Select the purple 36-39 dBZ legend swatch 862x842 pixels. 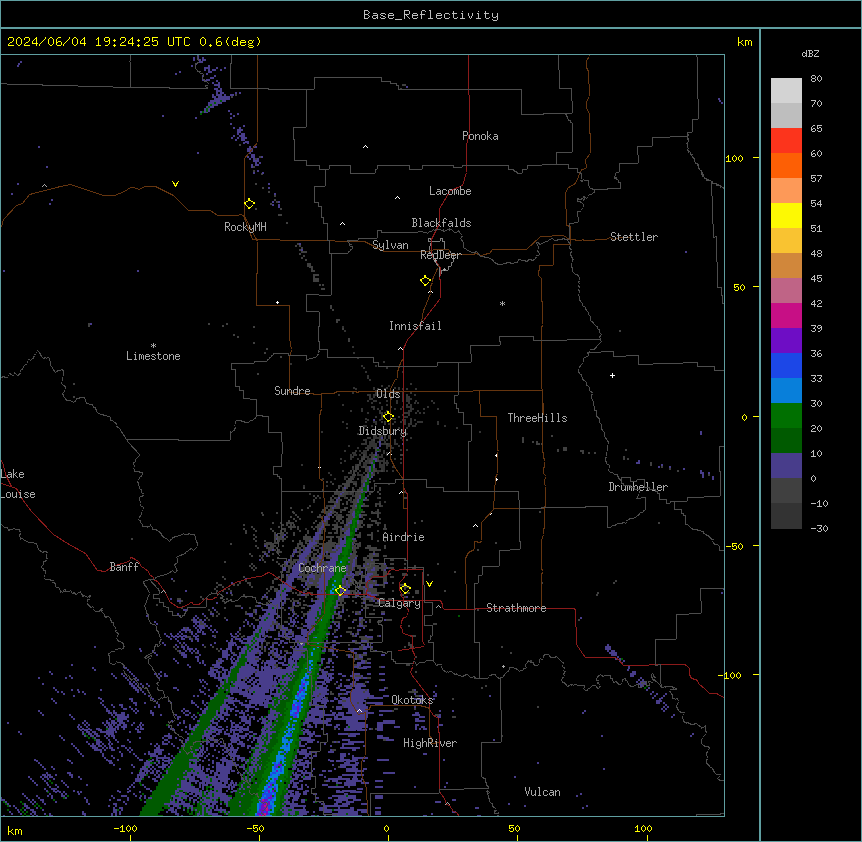786,341
